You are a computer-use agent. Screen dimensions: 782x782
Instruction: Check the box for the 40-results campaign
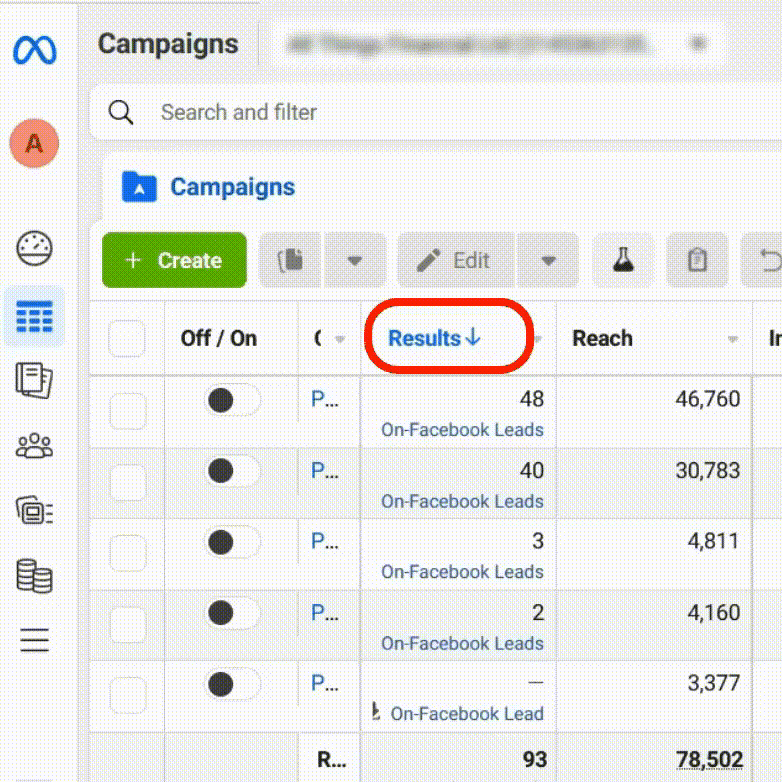128,483
